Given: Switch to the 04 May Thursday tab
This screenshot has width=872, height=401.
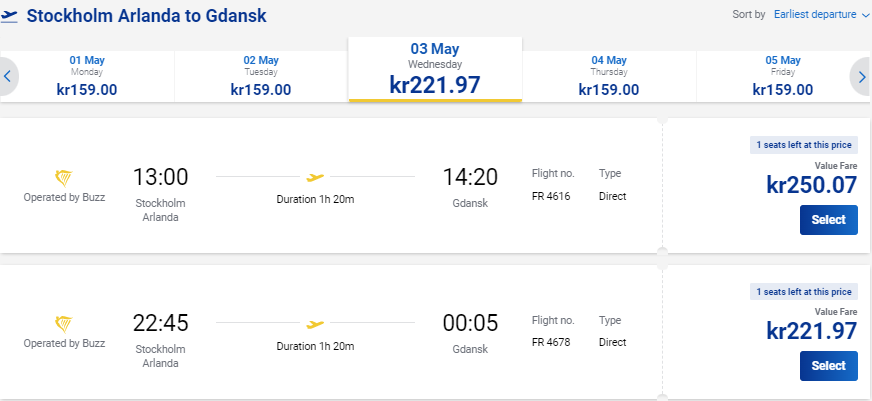Looking at the screenshot, I should [609, 76].
